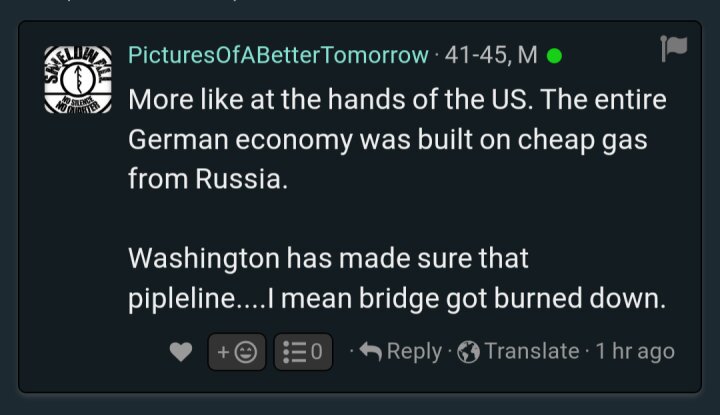Like the comment with the heart icon
Screen dimensions: 720x415
click(181, 352)
